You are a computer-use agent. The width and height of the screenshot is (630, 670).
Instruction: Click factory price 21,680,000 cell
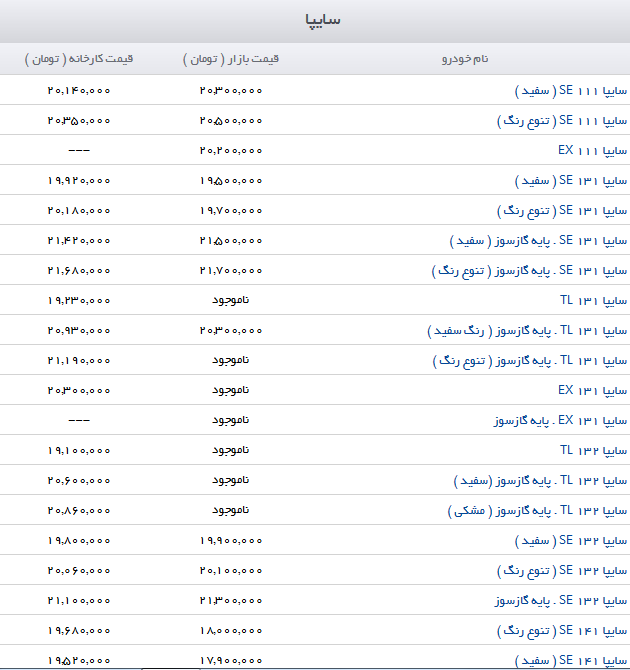coord(79,270)
